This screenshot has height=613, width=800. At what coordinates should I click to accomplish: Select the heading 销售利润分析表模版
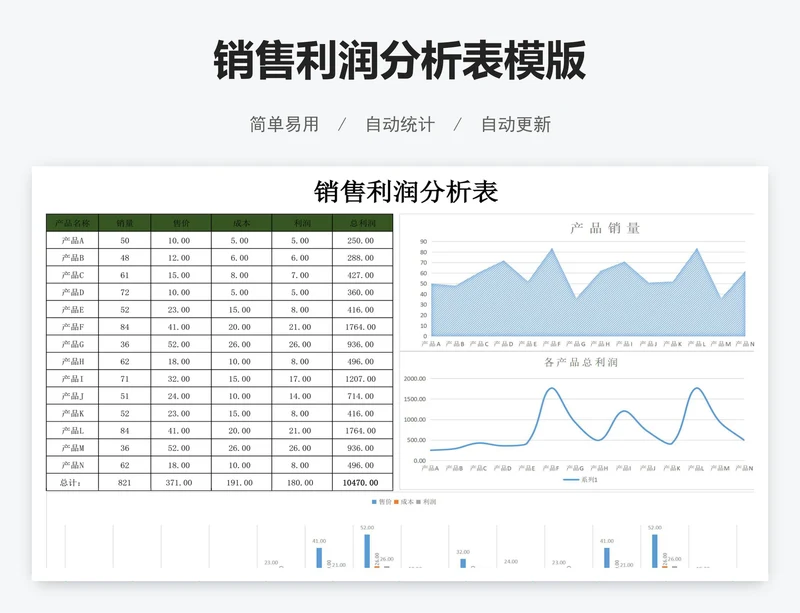(x=399, y=60)
